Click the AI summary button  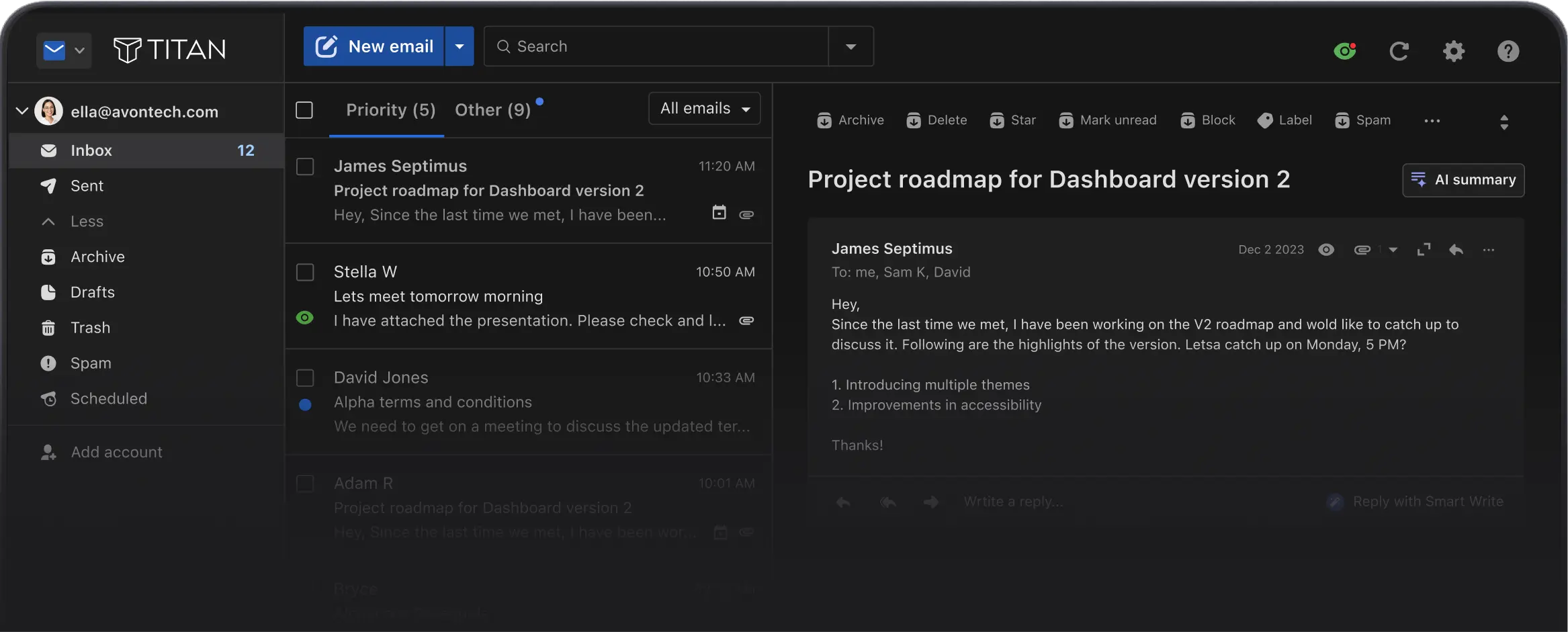1463,180
